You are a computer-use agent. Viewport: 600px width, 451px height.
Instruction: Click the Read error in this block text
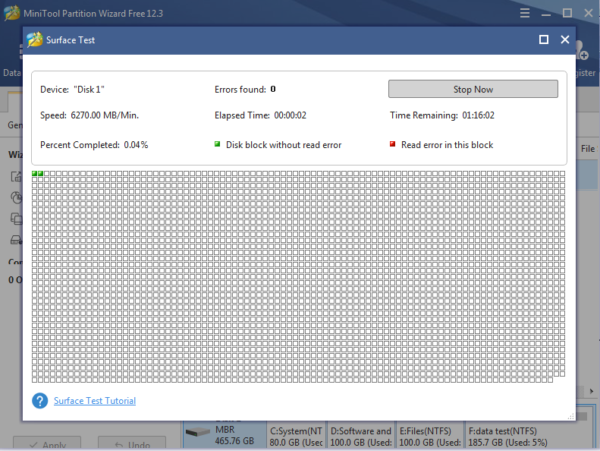(447, 145)
